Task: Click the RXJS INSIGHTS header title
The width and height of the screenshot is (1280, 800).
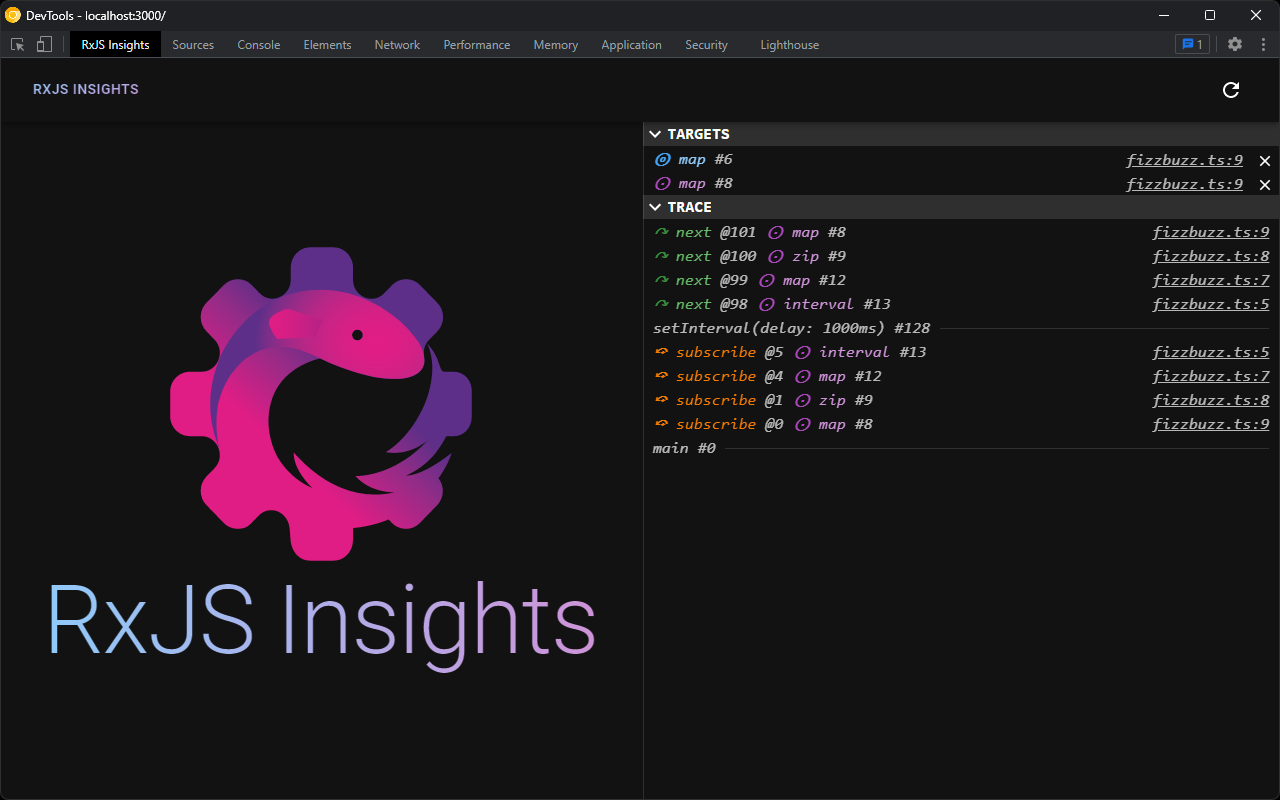Action: pyautogui.click(x=86, y=89)
